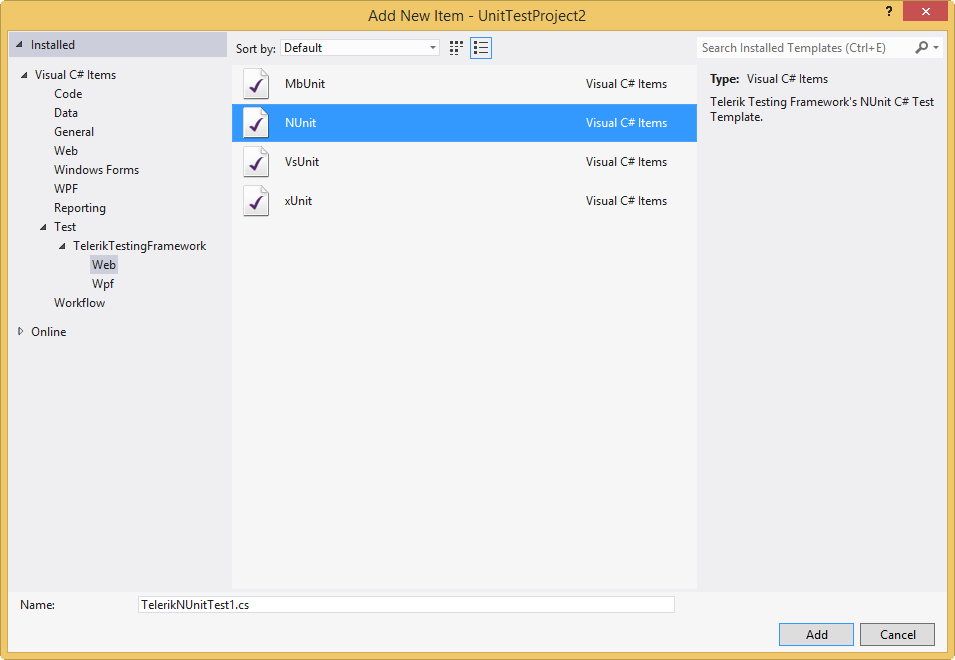Viewport: 955px width, 660px height.
Task: Click the NUnit template checkmark icon
Action: coord(256,123)
